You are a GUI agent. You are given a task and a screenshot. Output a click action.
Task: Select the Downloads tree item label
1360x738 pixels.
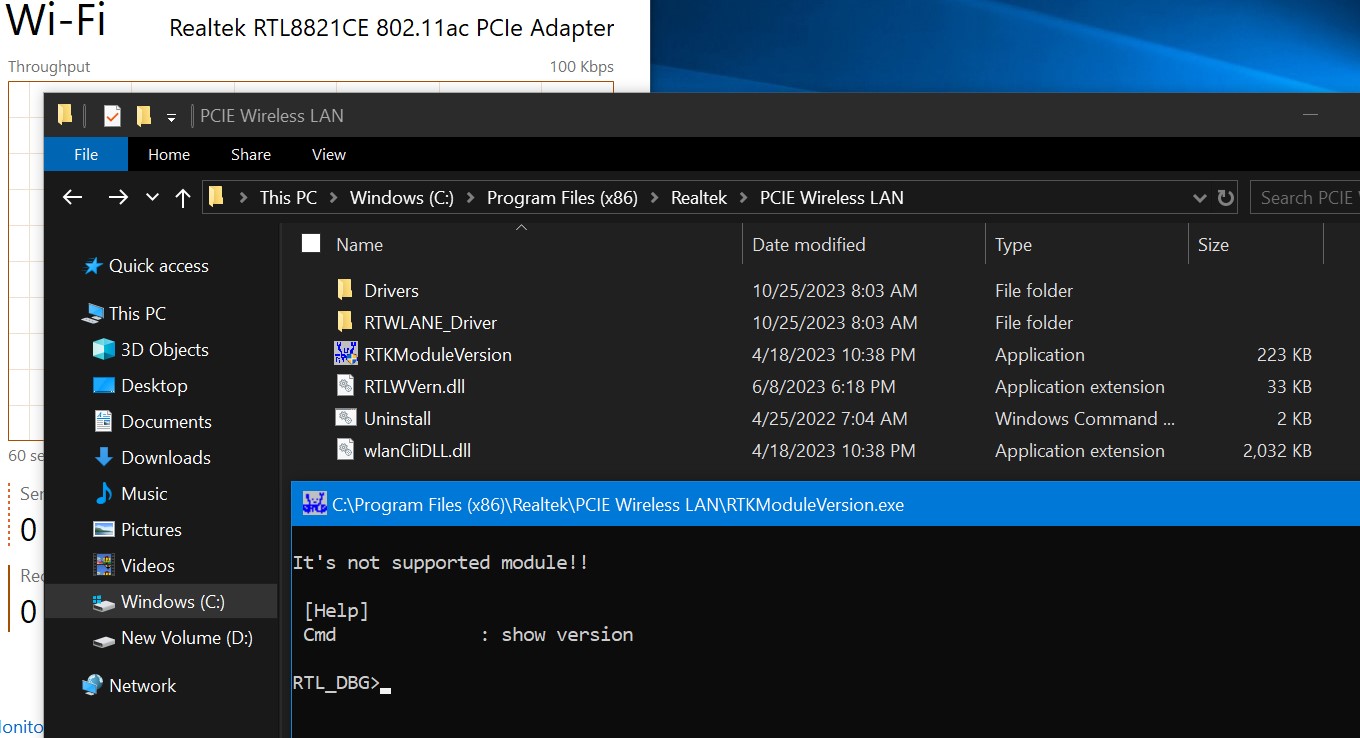[166, 457]
